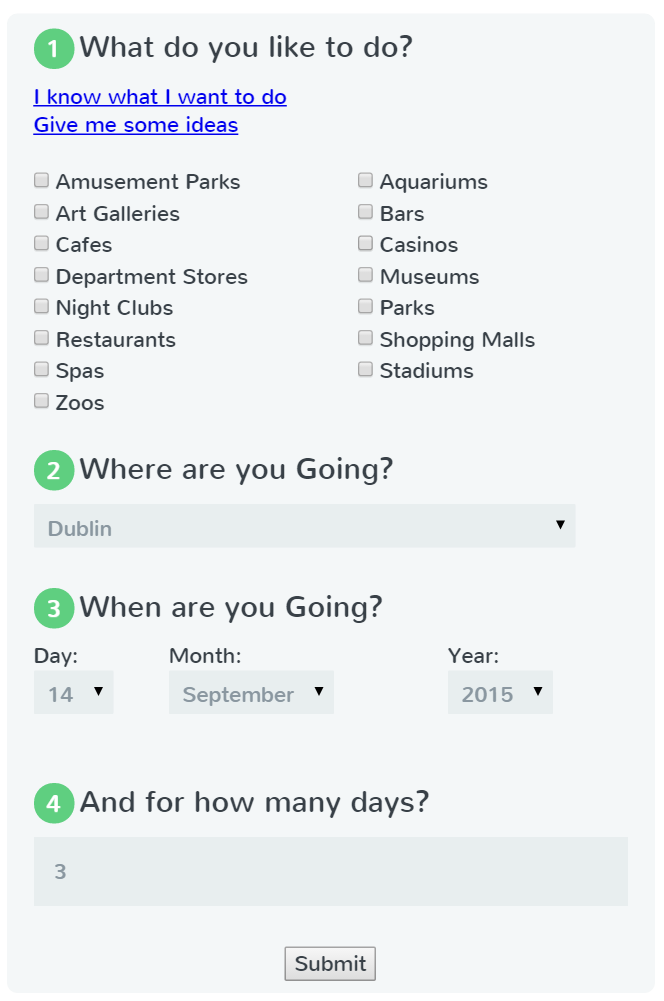Check the Night Clubs box
Screen dimensions: 664x1001
[x=42, y=307]
